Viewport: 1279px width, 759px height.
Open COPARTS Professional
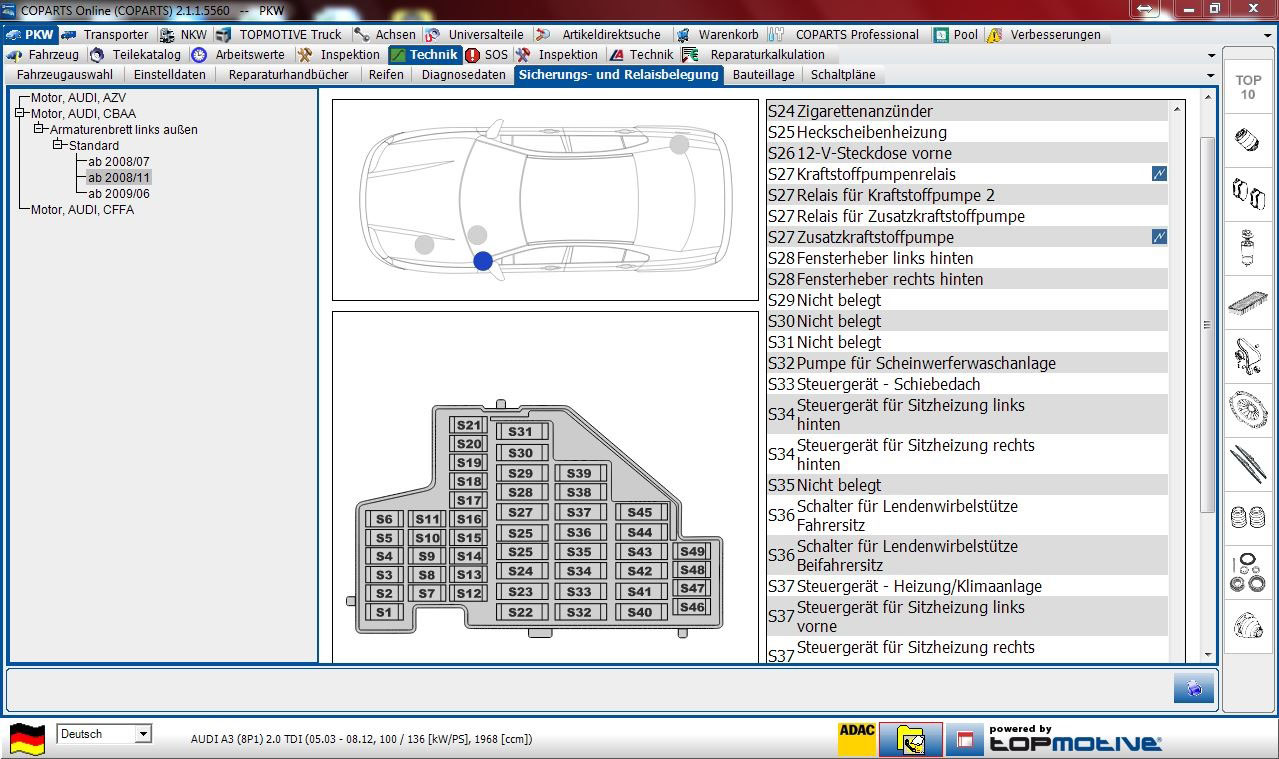(845, 34)
